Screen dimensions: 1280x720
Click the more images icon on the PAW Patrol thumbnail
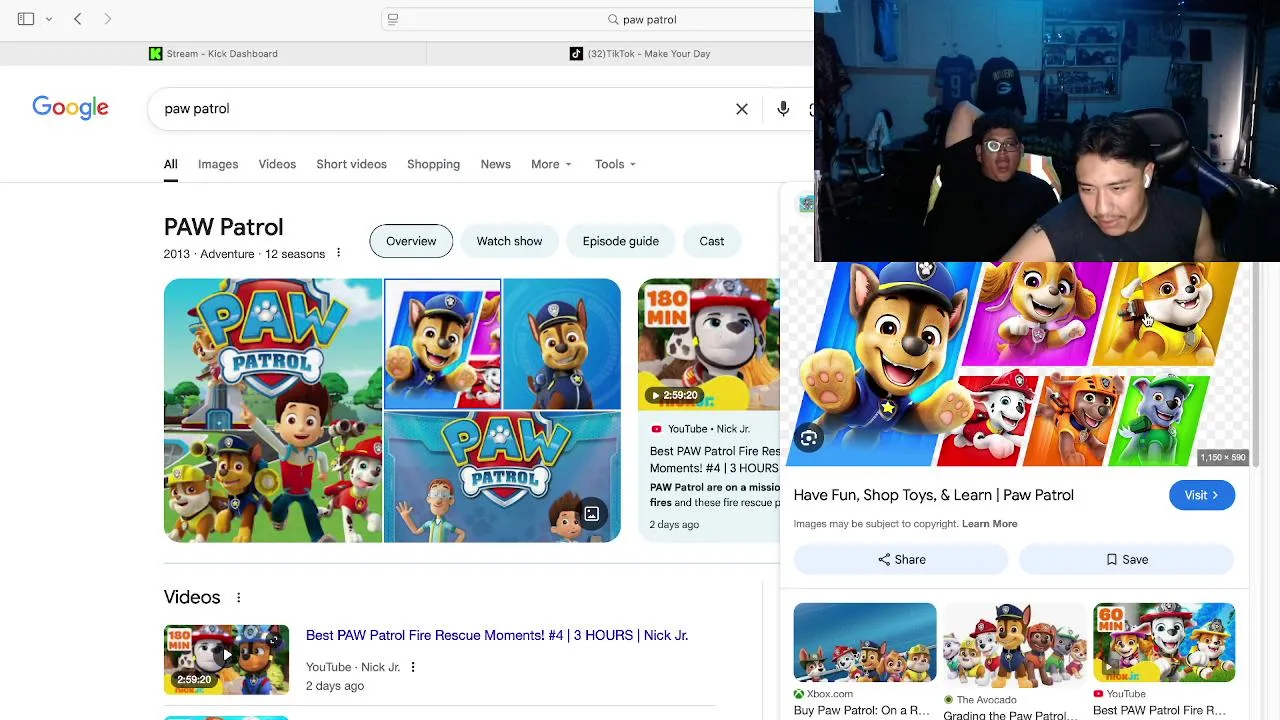tap(592, 514)
